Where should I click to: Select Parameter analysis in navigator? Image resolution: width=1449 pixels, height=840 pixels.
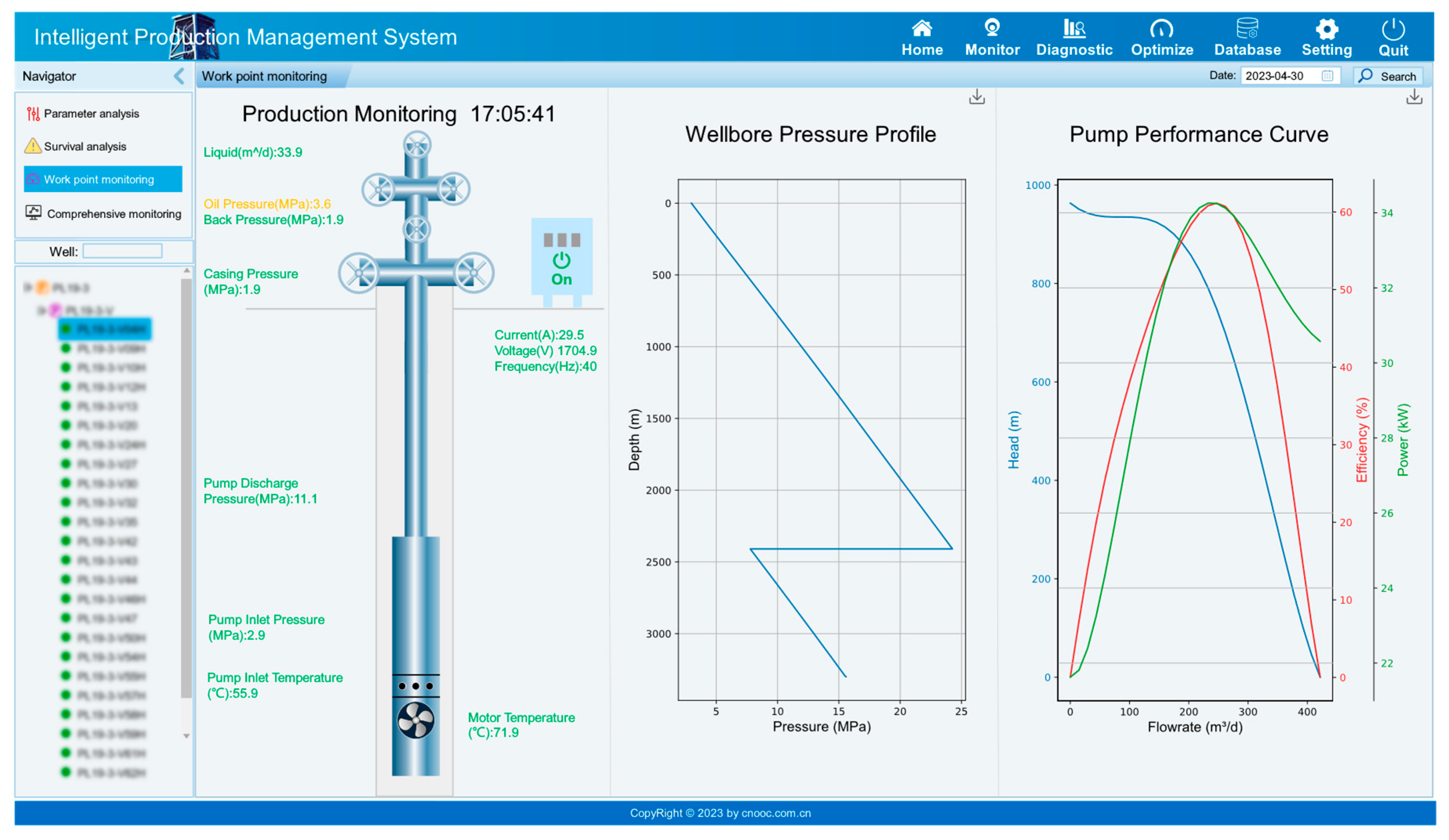91,114
